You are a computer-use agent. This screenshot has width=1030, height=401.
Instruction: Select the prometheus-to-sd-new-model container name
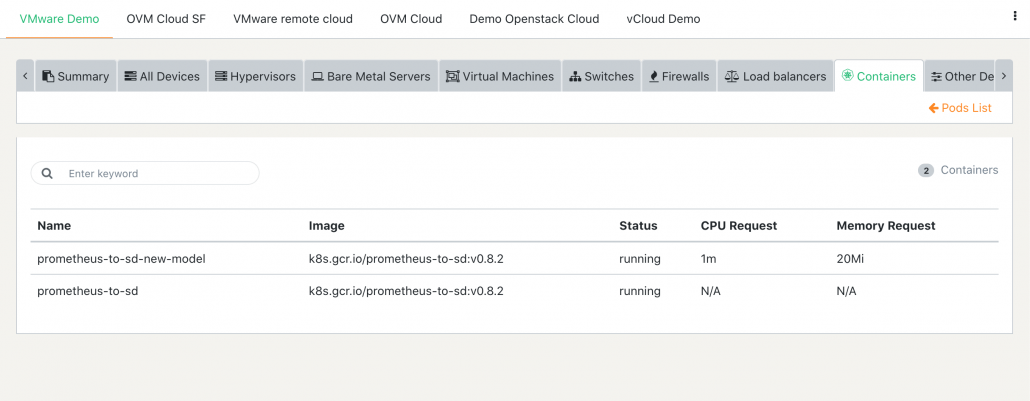(x=122, y=259)
